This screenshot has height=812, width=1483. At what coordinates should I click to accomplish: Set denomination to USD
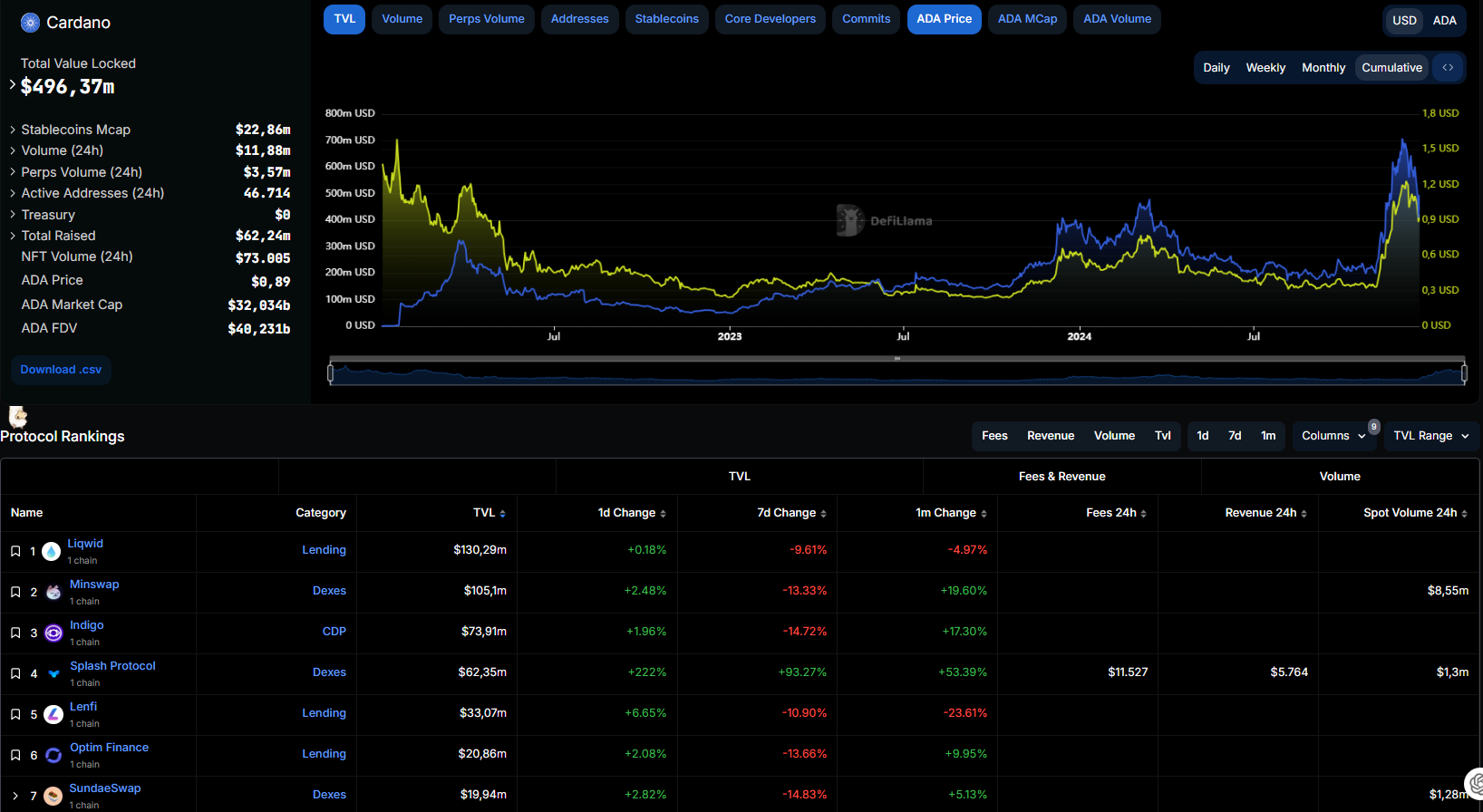click(x=1404, y=21)
